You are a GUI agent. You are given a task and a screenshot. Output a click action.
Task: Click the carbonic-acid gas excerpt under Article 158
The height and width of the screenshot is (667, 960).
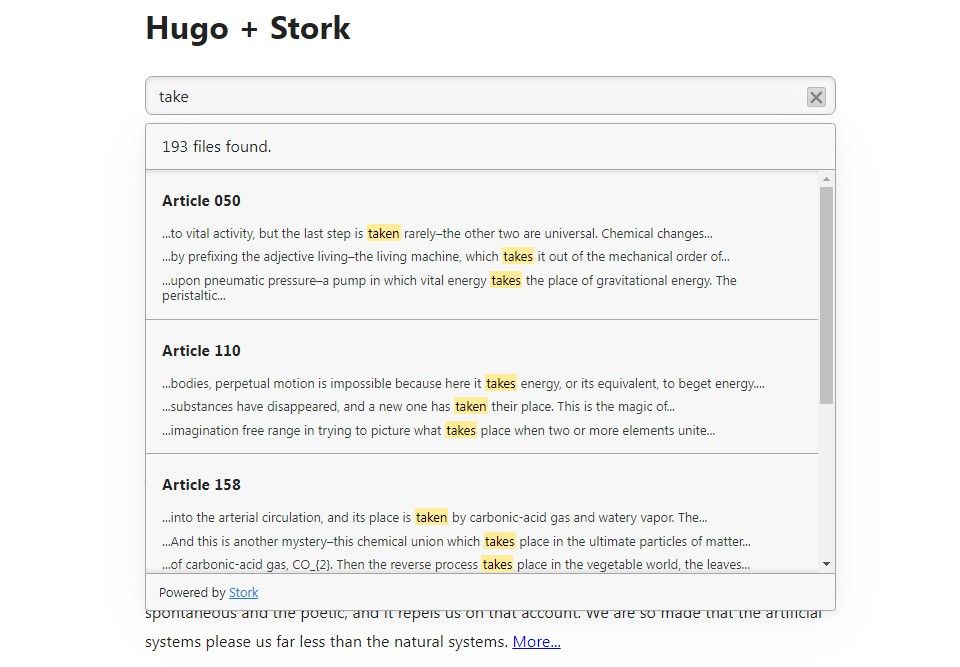tap(450, 564)
